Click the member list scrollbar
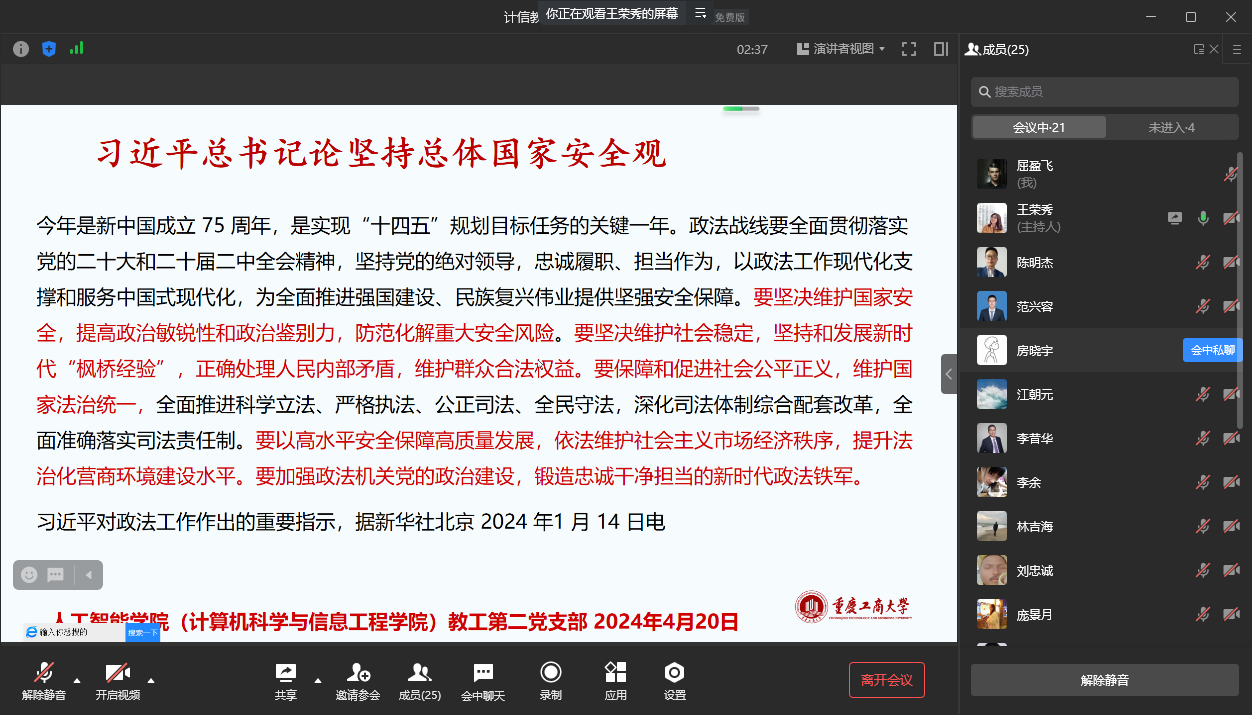The height and width of the screenshot is (715, 1252). [x=1240, y=300]
